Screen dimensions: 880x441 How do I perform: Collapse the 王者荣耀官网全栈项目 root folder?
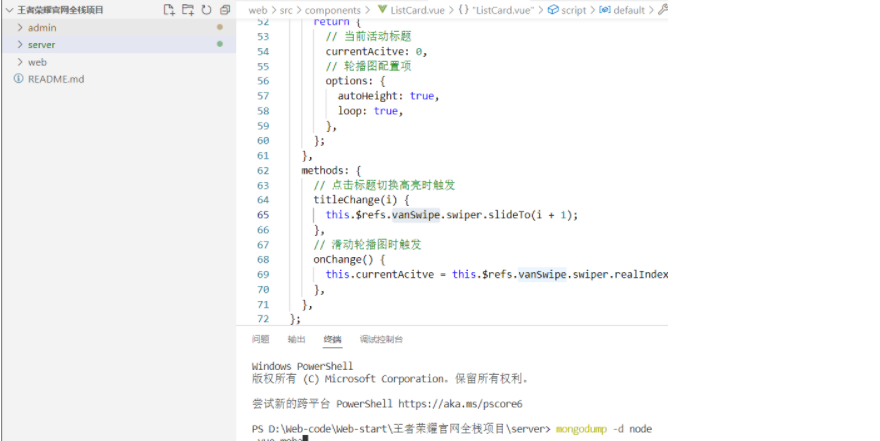(10, 10)
